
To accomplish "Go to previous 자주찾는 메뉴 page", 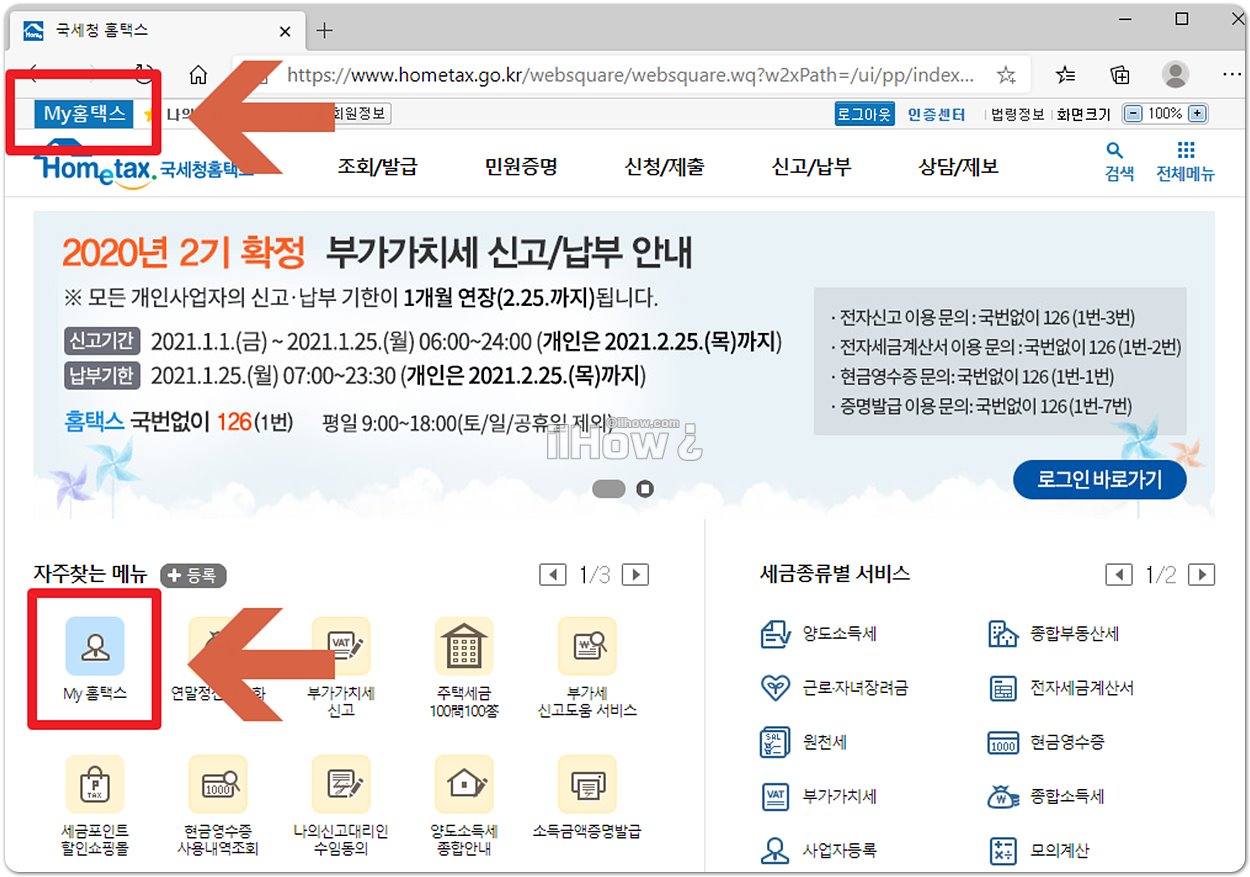I will 552,575.
